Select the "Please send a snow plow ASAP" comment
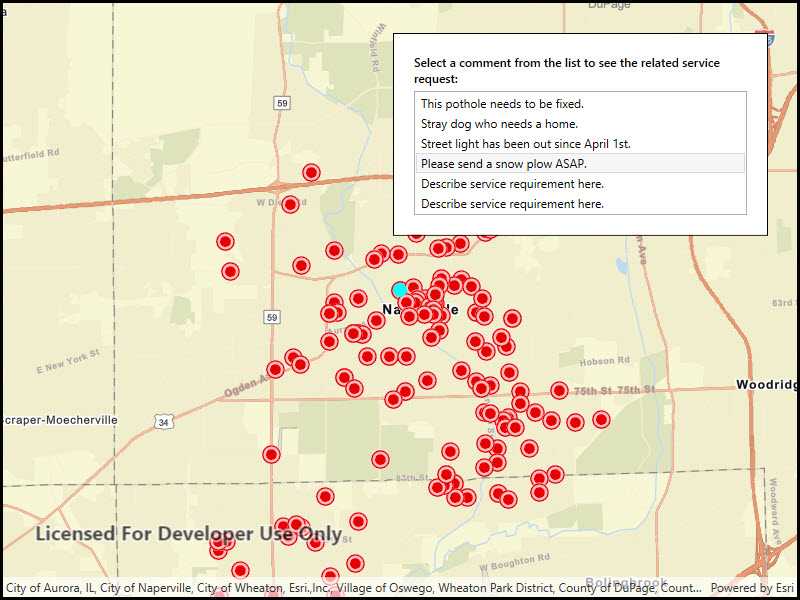 tap(504, 164)
